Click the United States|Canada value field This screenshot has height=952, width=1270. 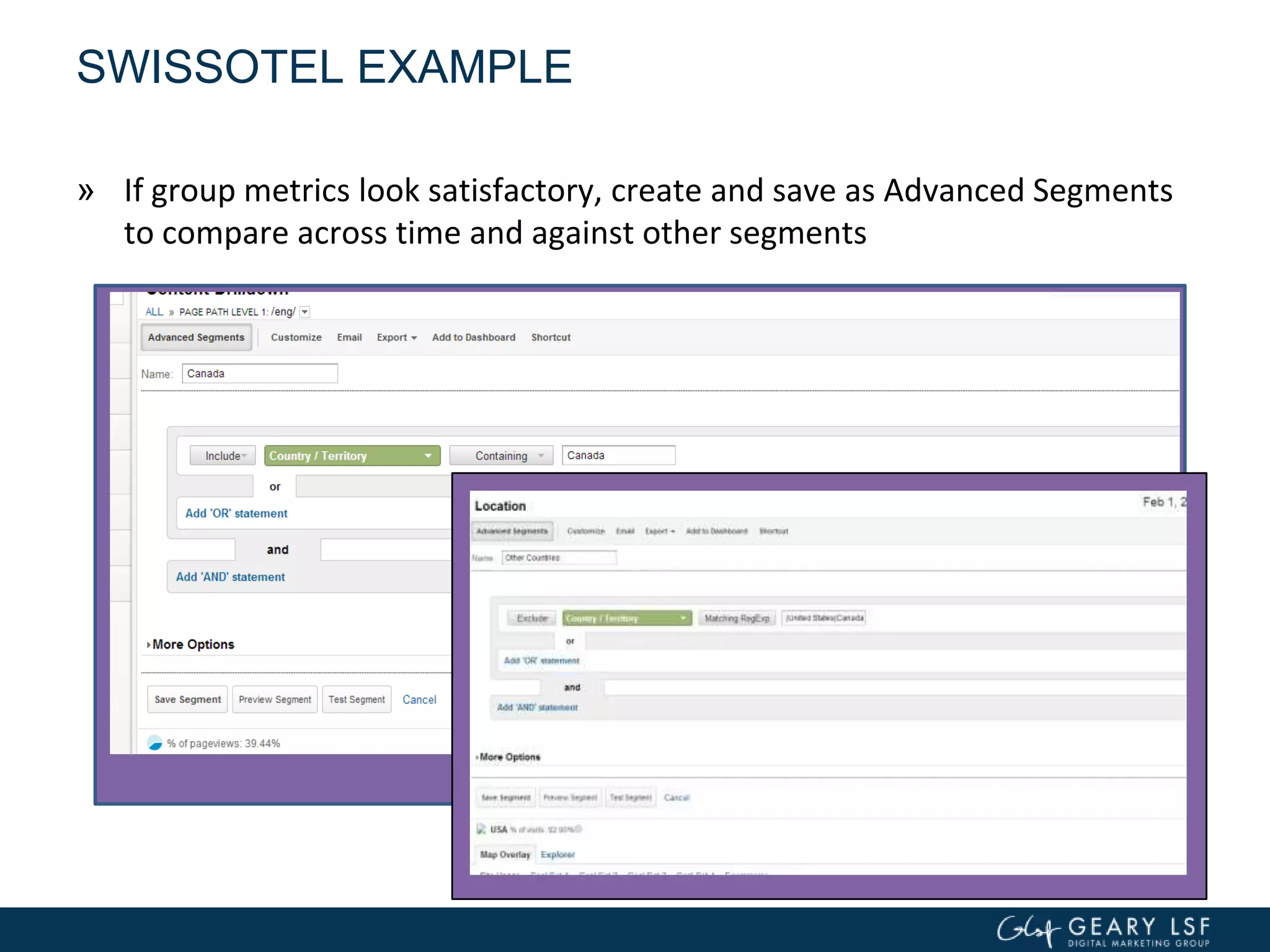(x=824, y=618)
